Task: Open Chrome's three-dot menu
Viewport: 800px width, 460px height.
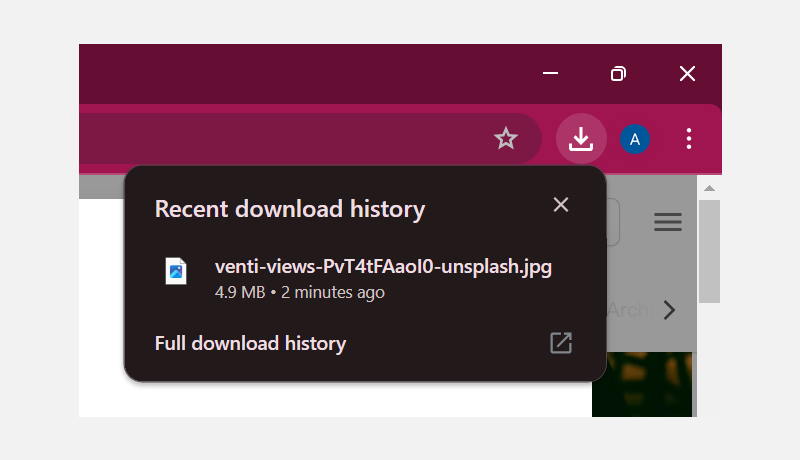Action: click(x=689, y=139)
